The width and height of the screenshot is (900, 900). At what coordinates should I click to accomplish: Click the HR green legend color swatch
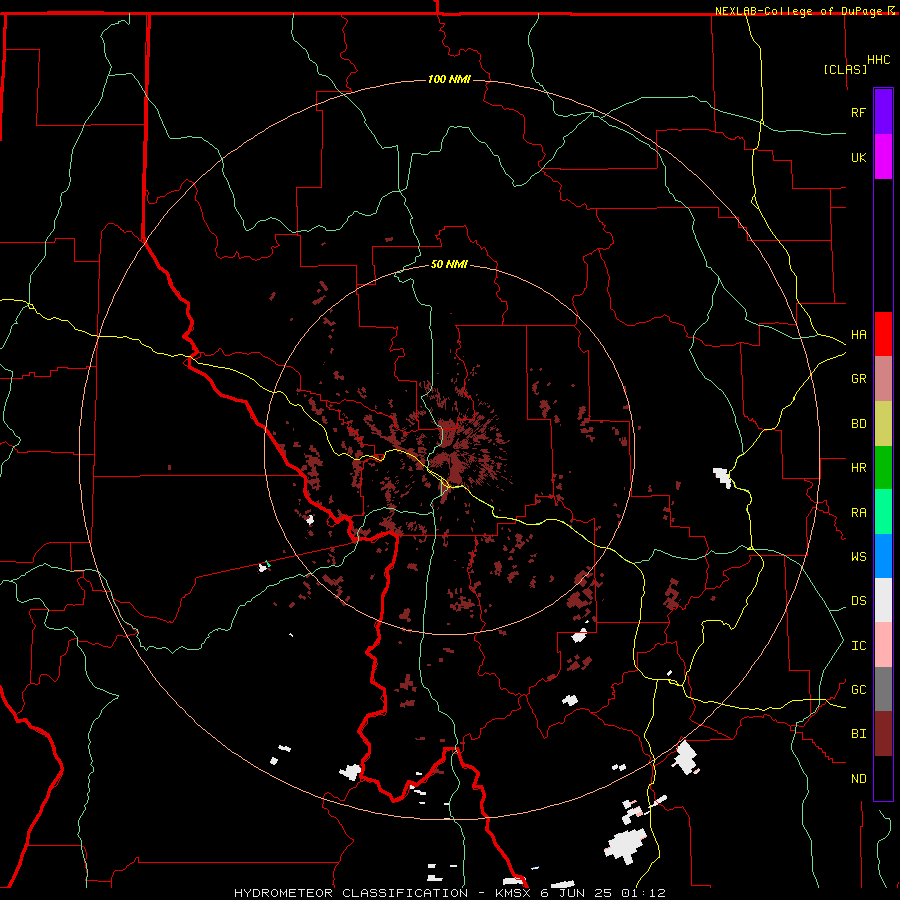(x=883, y=468)
